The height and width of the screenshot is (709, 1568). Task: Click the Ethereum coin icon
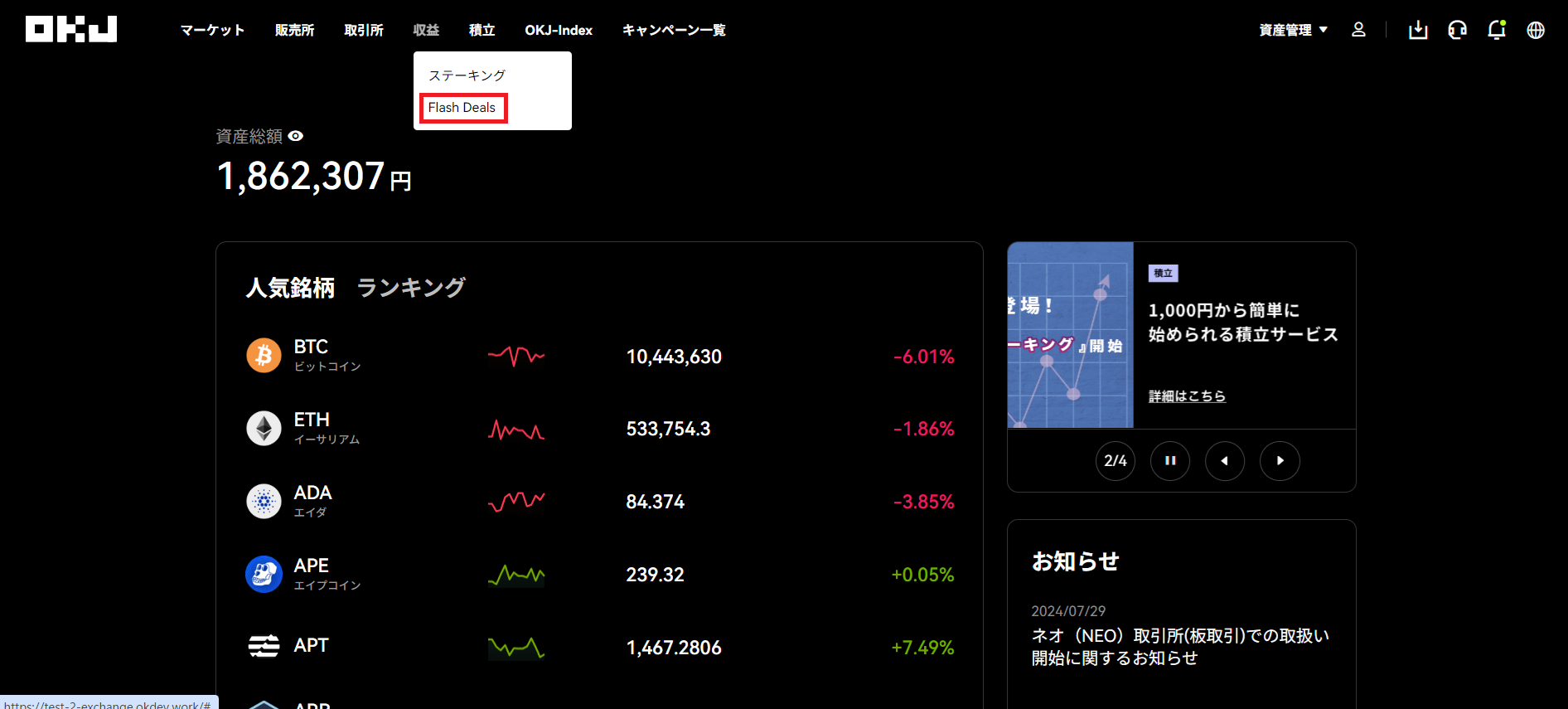coord(264,429)
